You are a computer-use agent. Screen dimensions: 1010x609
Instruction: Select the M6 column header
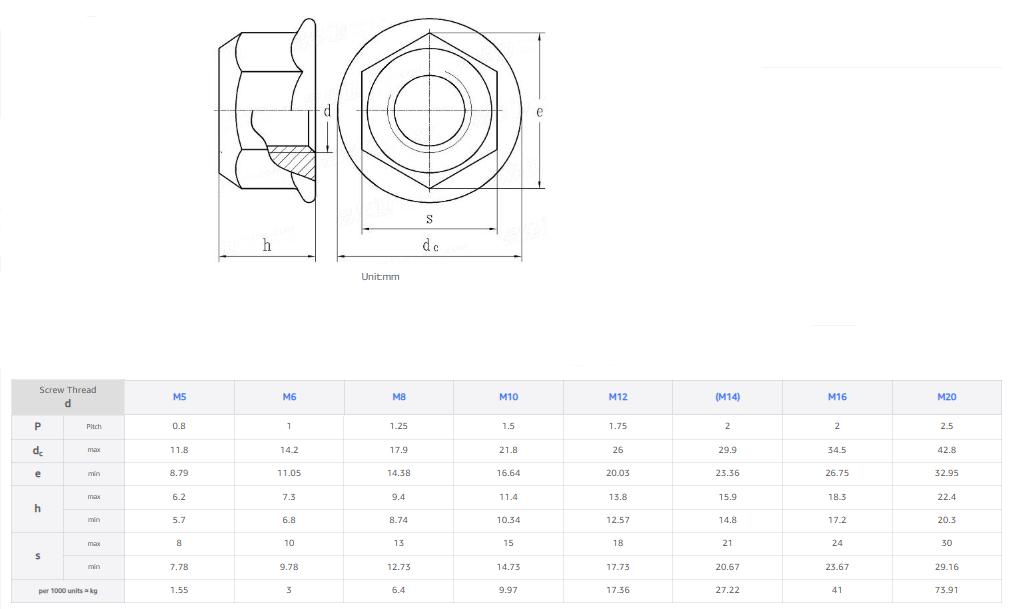pyautogui.click(x=289, y=397)
